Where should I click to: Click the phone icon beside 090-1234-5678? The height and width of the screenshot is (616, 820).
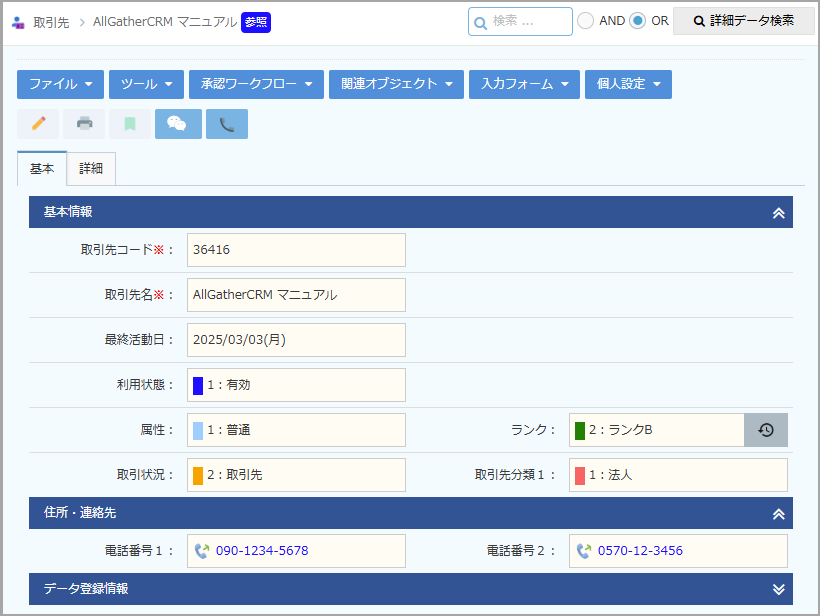202,551
